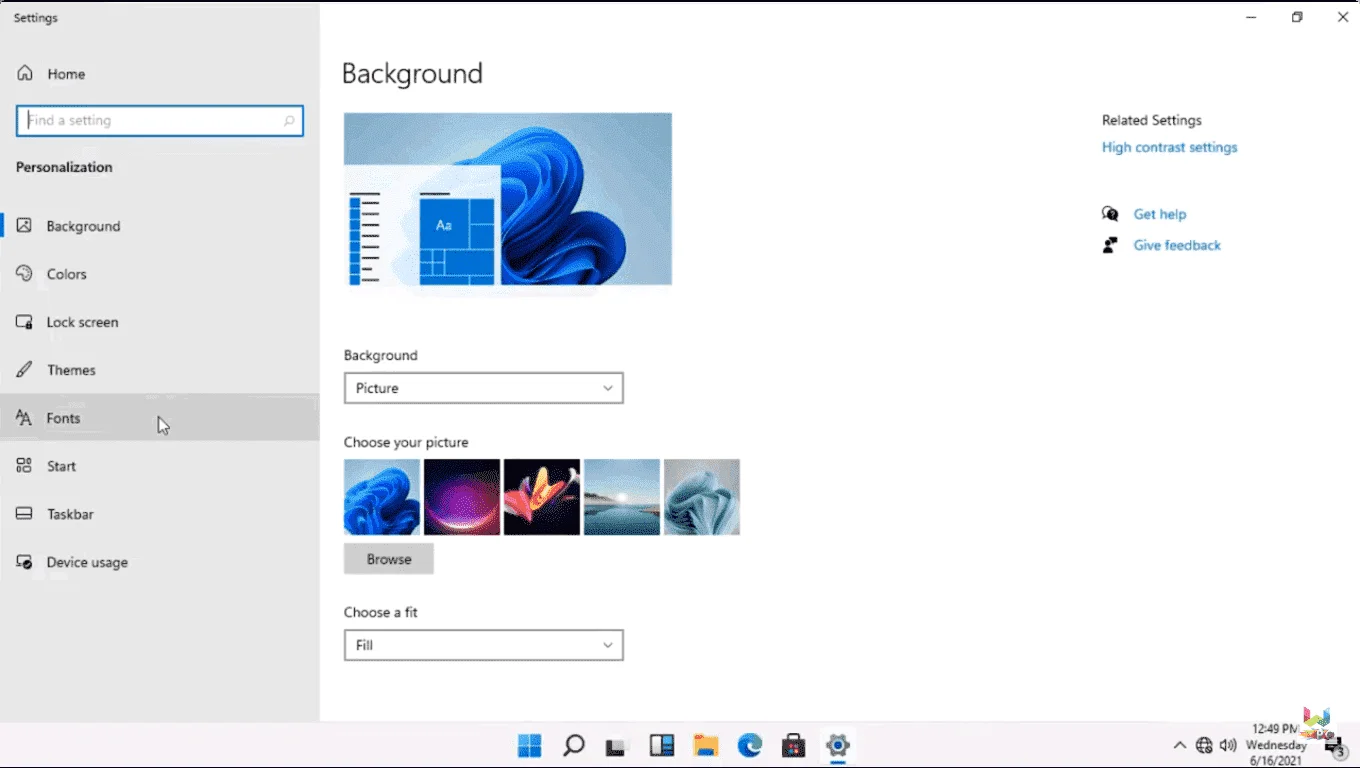Click the Home icon in sidebar
This screenshot has width=1360, height=768.
coord(25,74)
